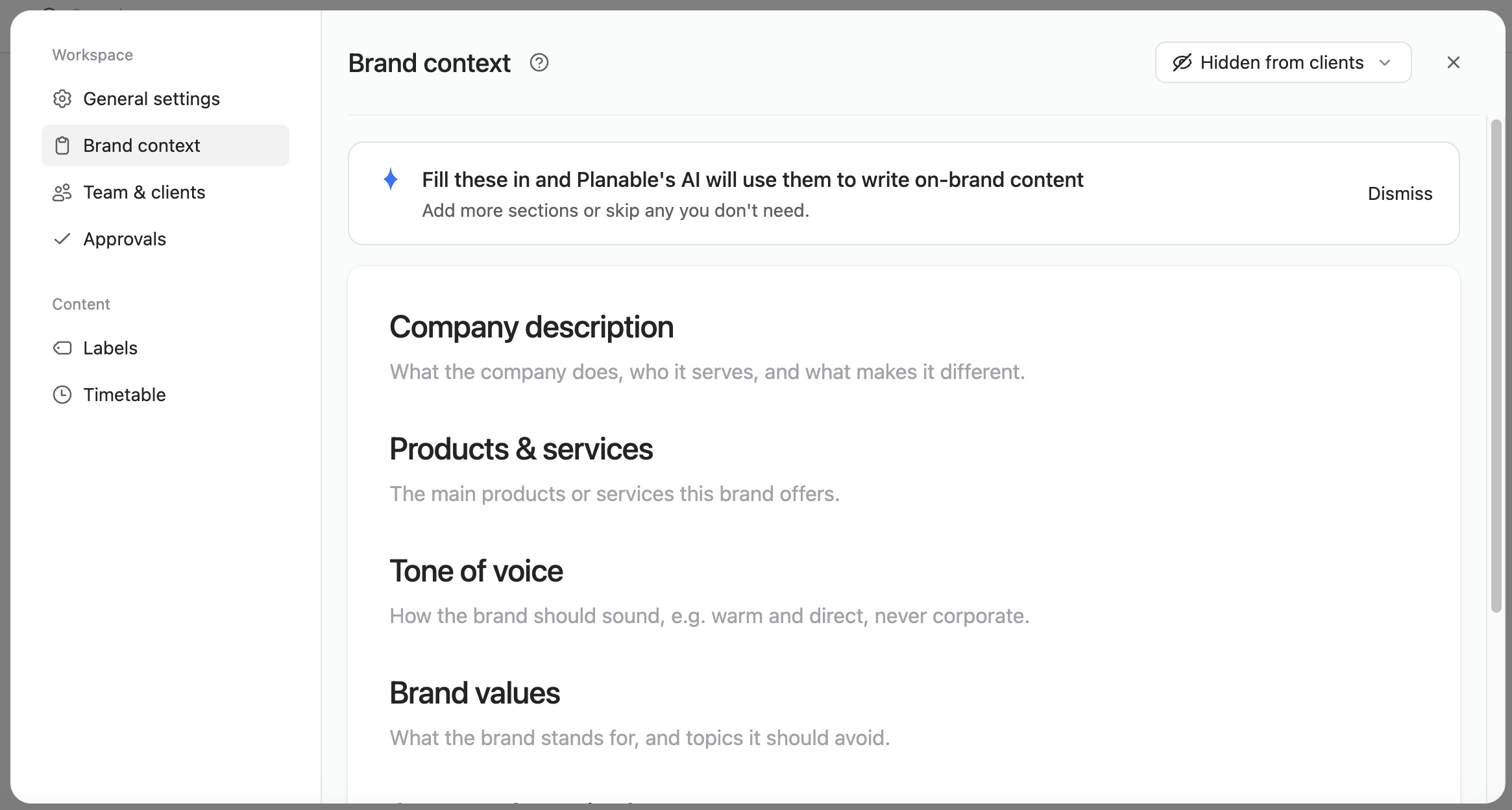Open the Hidden from clients dropdown
This screenshot has width=1512, height=810.
1283,62
